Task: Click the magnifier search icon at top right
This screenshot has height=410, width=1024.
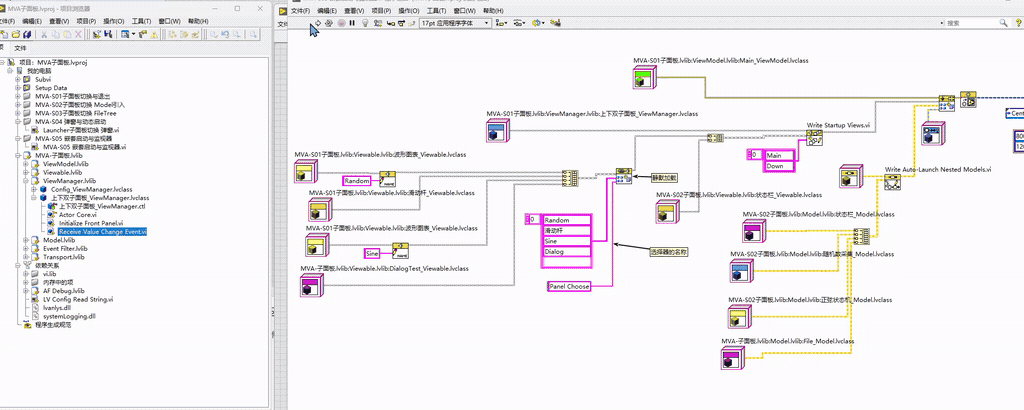Action: click(x=1003, y=23)
